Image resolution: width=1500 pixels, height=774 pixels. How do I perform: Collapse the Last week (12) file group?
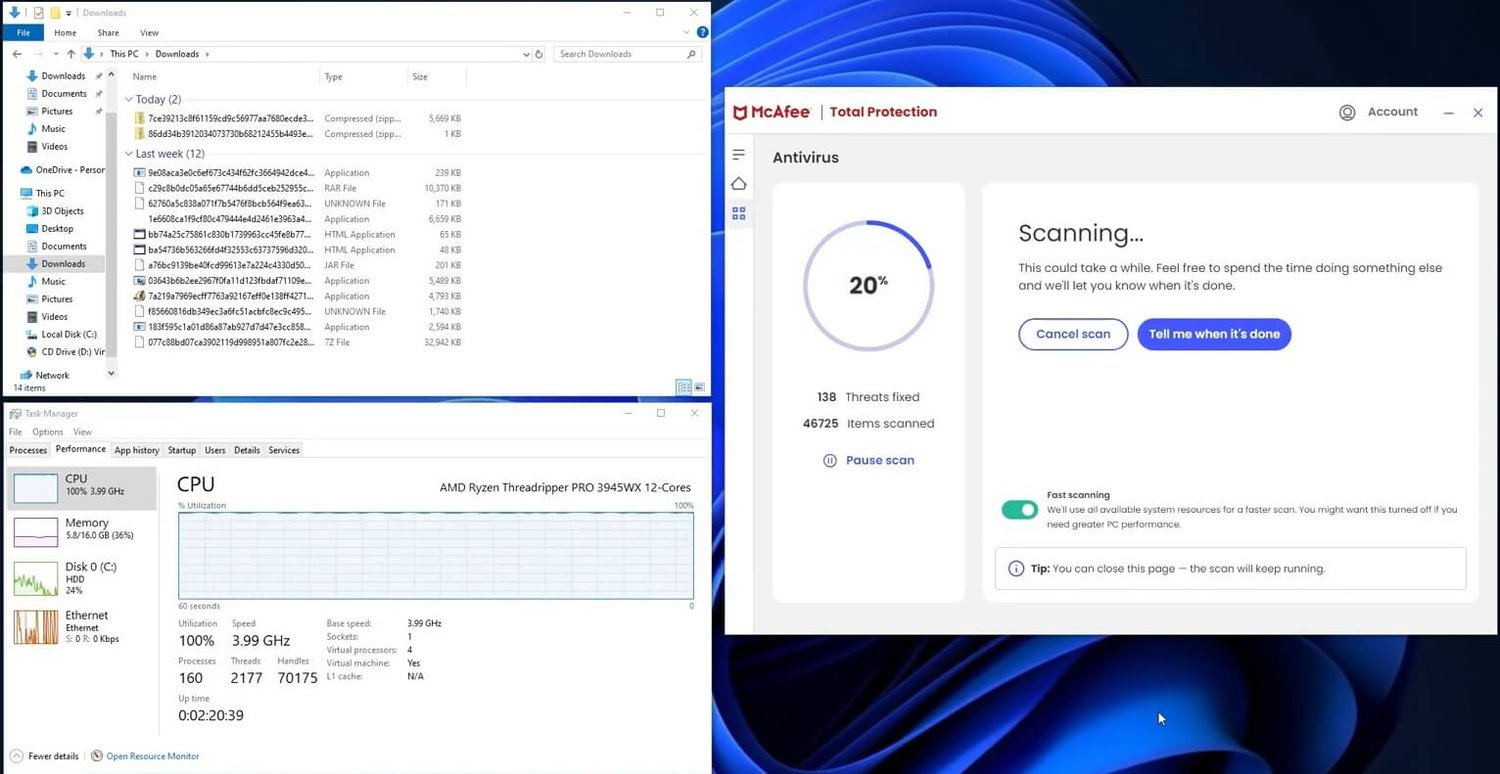coord(129,154)
